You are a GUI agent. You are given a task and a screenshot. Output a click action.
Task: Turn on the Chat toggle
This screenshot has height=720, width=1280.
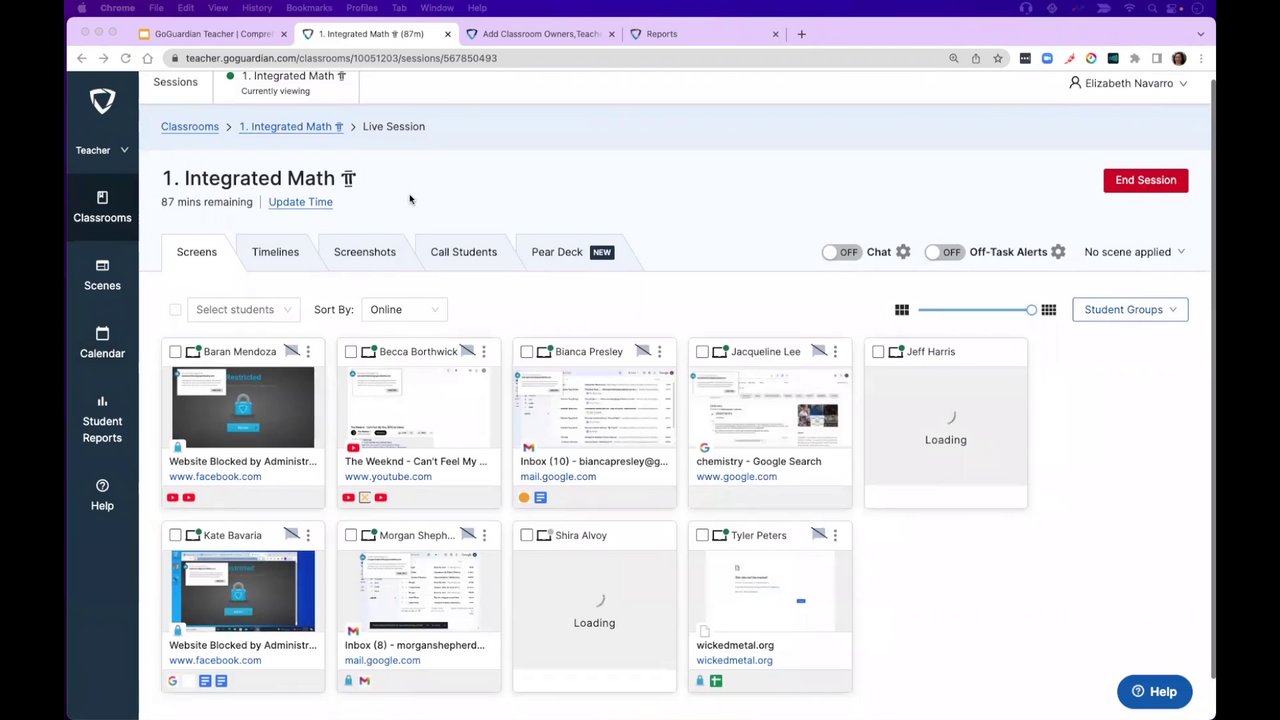[x=841, y=252]
